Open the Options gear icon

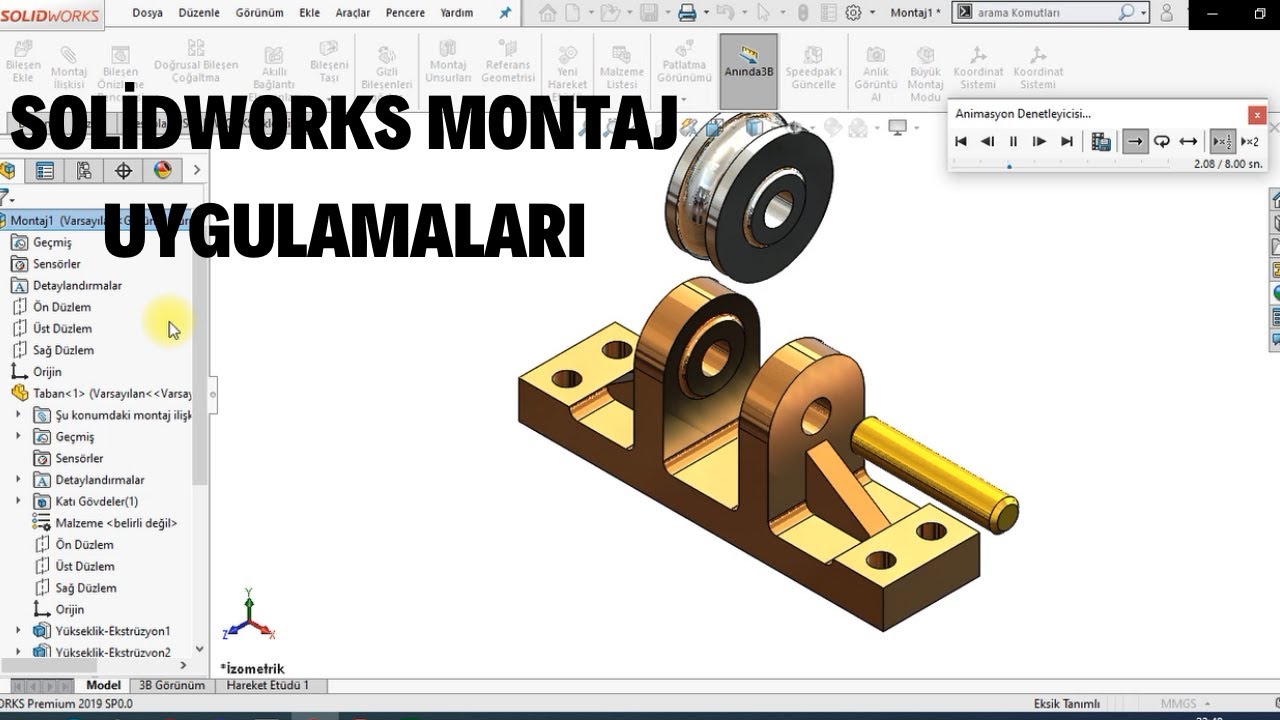click(x=853, y=13)
